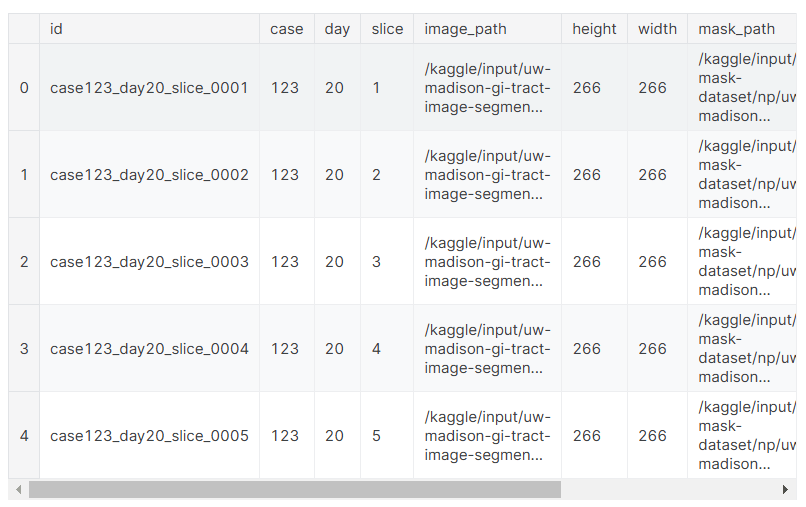
Task: Click cell case123_day20_slice_0001
Action: click(149, 88)
